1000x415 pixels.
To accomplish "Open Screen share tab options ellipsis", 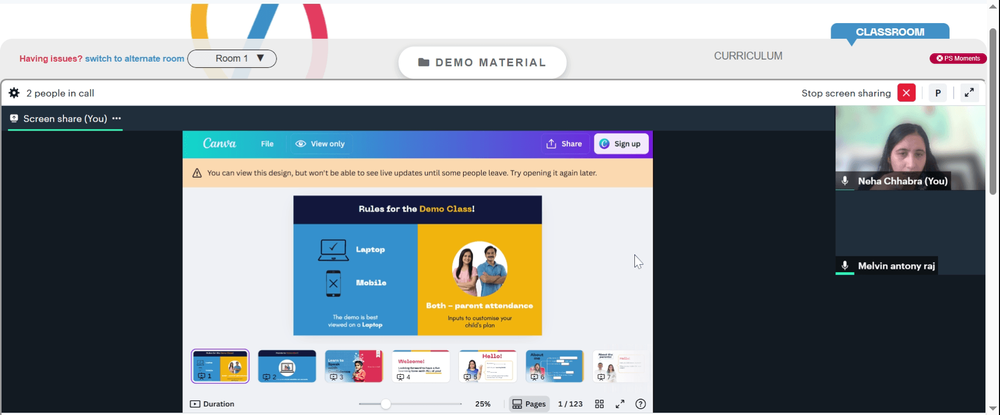I will pos(117,119).
